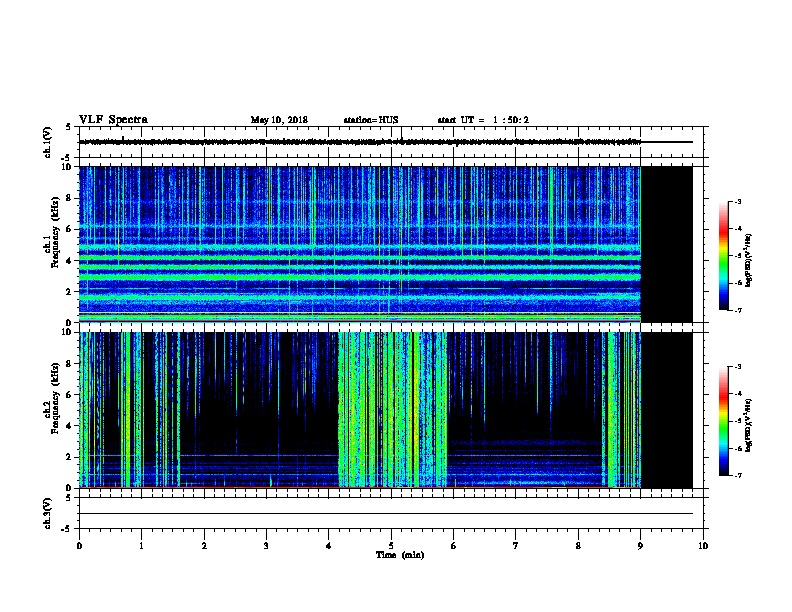Click the "-7" label on ch.2 colorbar

click(737, 475)
